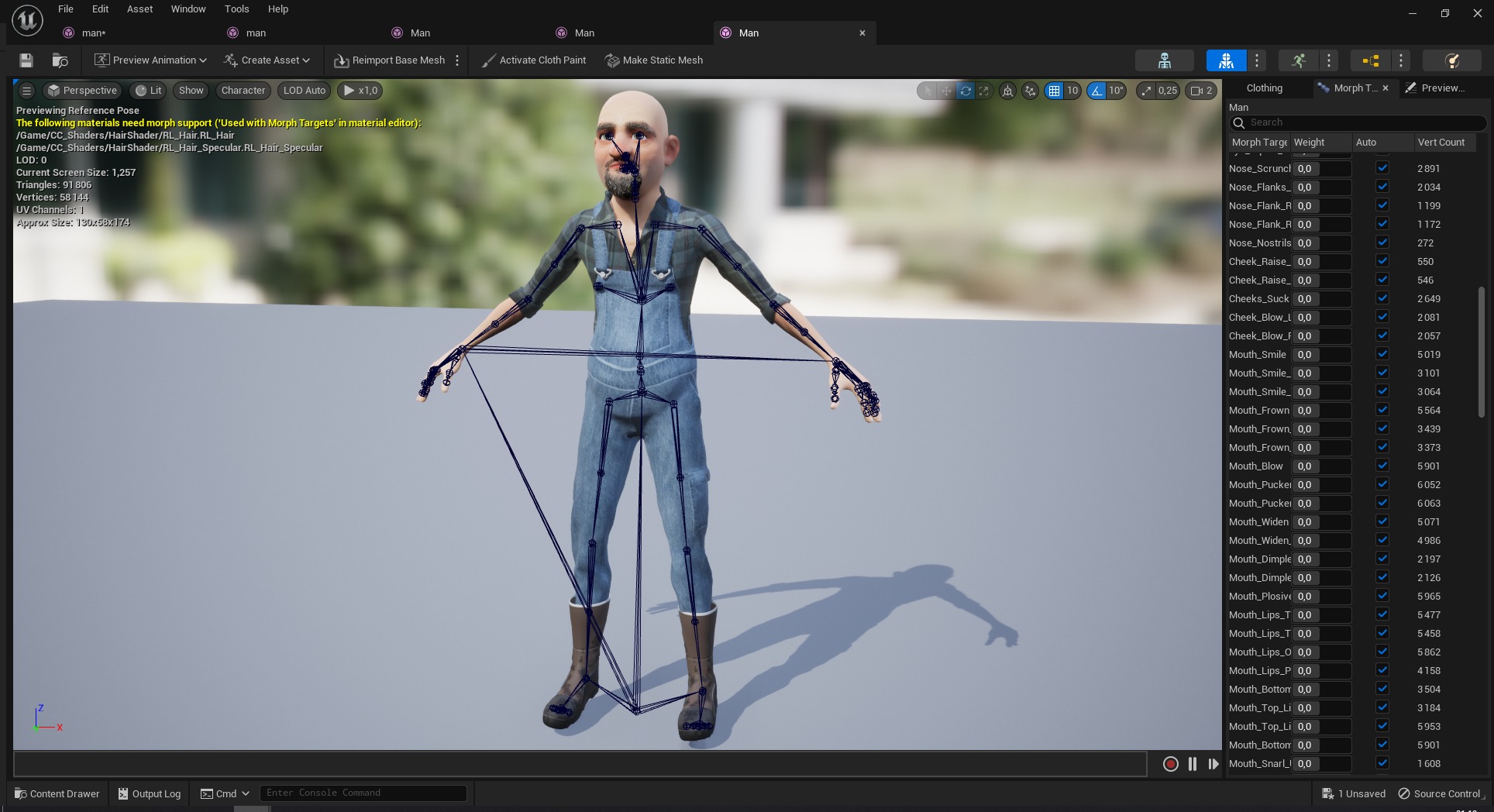Click the surface snapping icon
The image size is (1494, 812).
point(1030,91)
